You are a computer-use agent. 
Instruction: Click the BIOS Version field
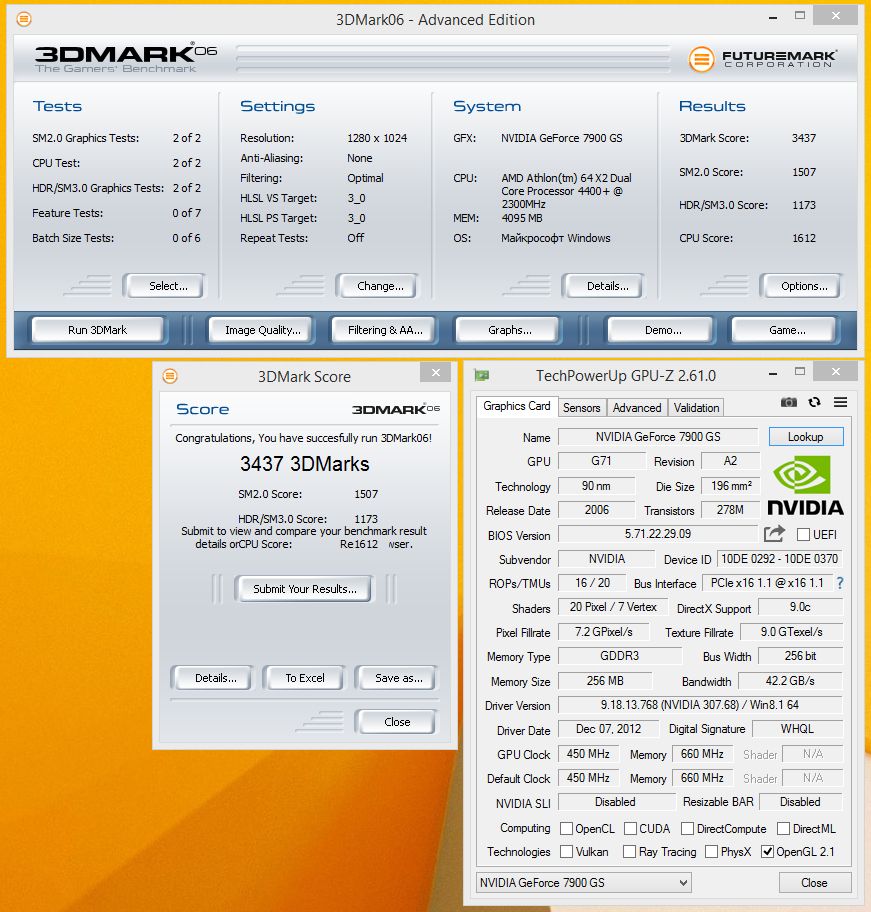coord(658,533)
